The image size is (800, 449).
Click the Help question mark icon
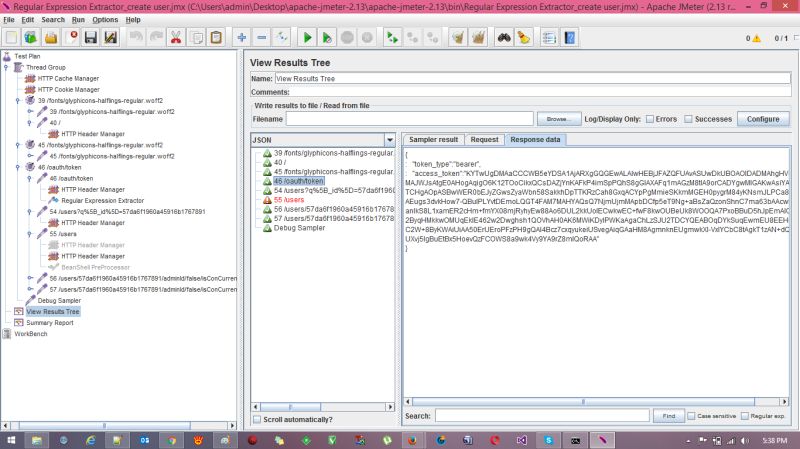point(570,37)
